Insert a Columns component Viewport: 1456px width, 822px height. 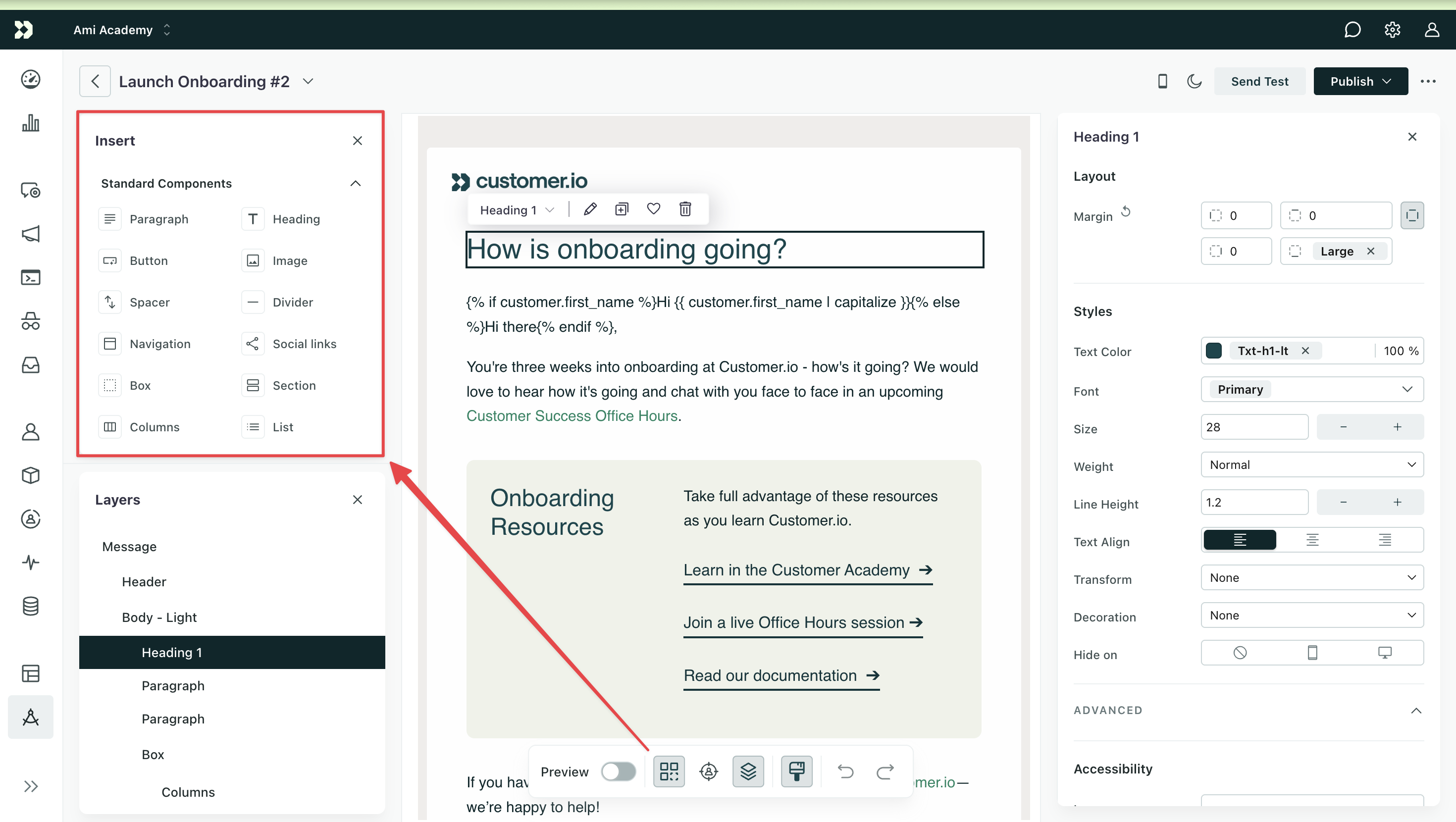click(139, 427)
